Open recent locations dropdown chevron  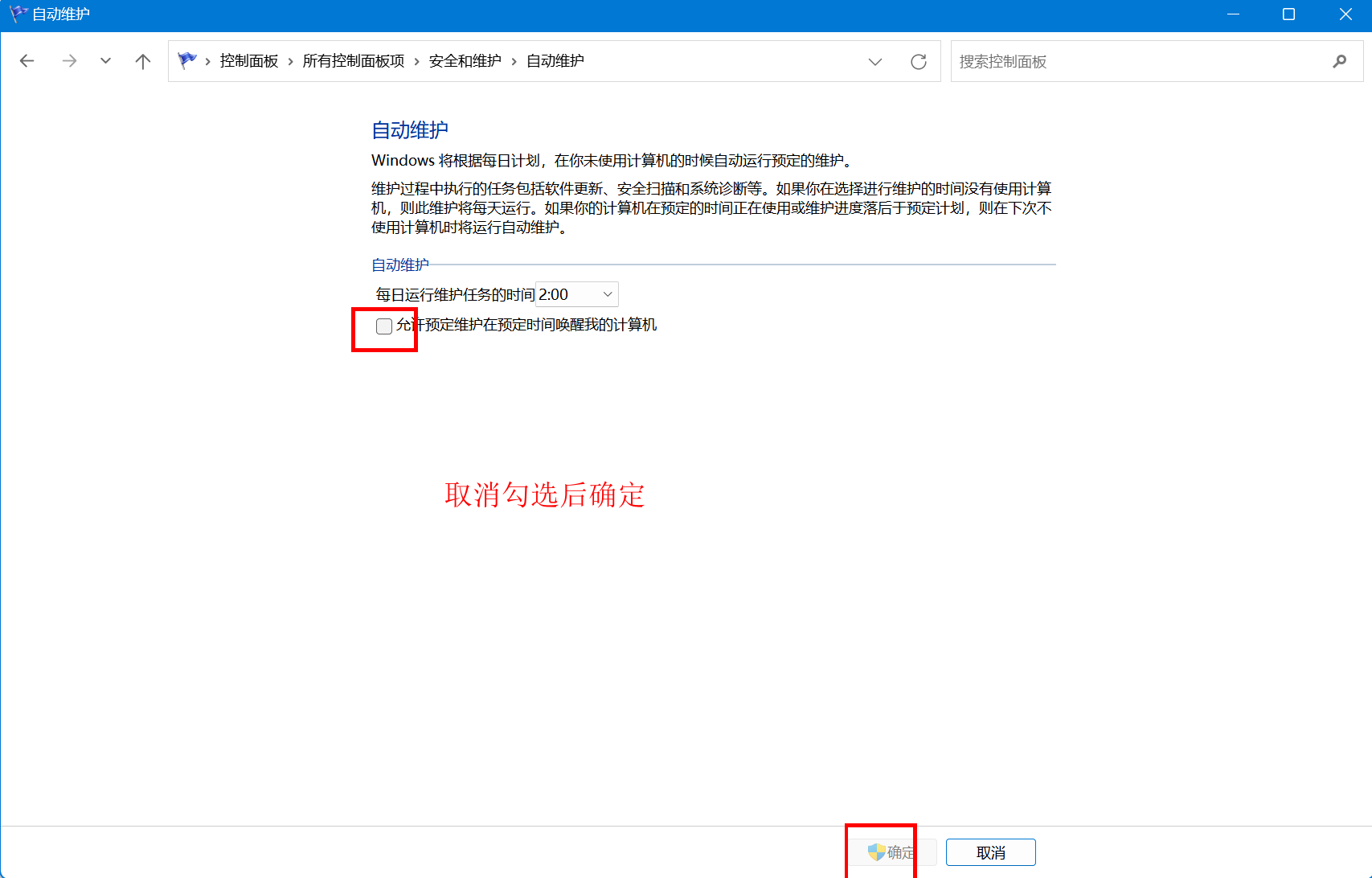[105, 61]
